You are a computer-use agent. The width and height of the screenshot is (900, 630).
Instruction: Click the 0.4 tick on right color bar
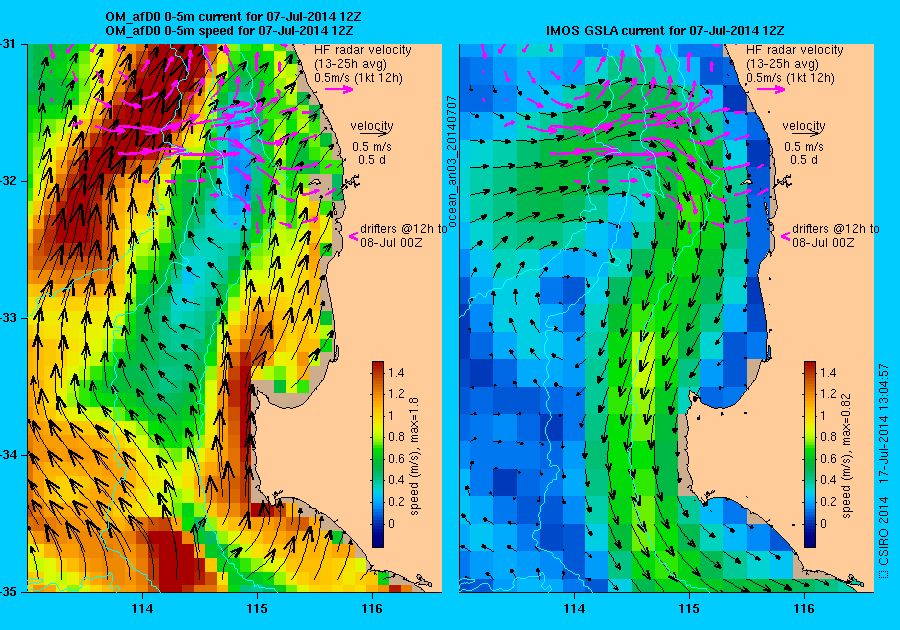tap(828, 480)
